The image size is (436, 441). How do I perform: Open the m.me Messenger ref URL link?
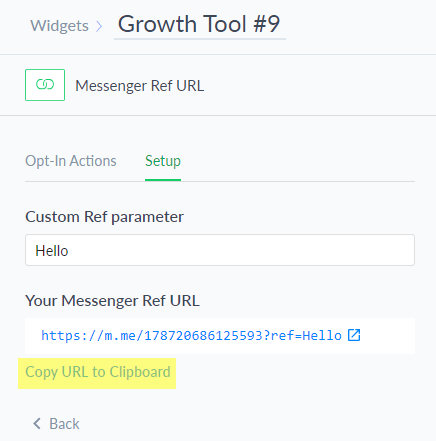(x=191, y=335)
